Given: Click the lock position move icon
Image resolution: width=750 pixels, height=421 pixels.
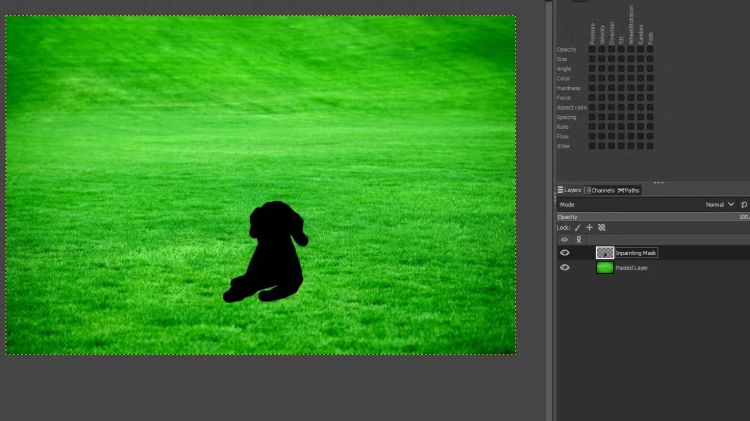Looking at the screenshot, I should pyautogui.click(x=589, y=228).
